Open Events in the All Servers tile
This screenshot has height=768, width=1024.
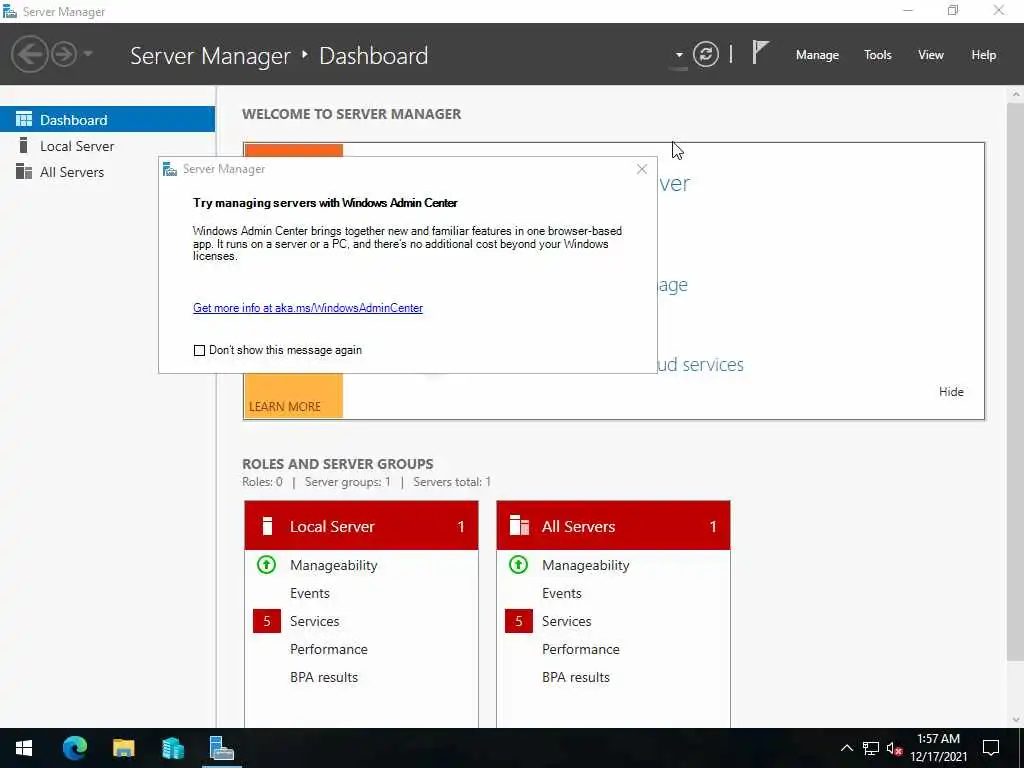(x=562, y=593)
